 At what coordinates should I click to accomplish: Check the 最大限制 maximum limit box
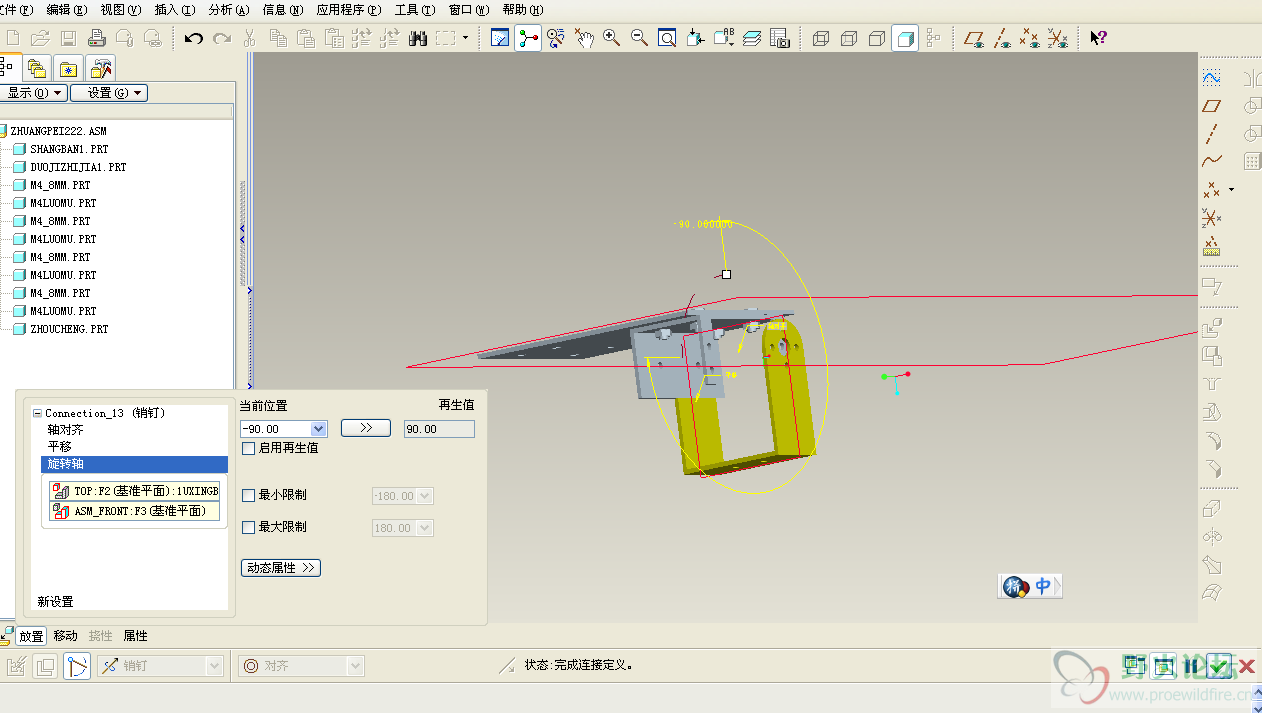[249, 527]
